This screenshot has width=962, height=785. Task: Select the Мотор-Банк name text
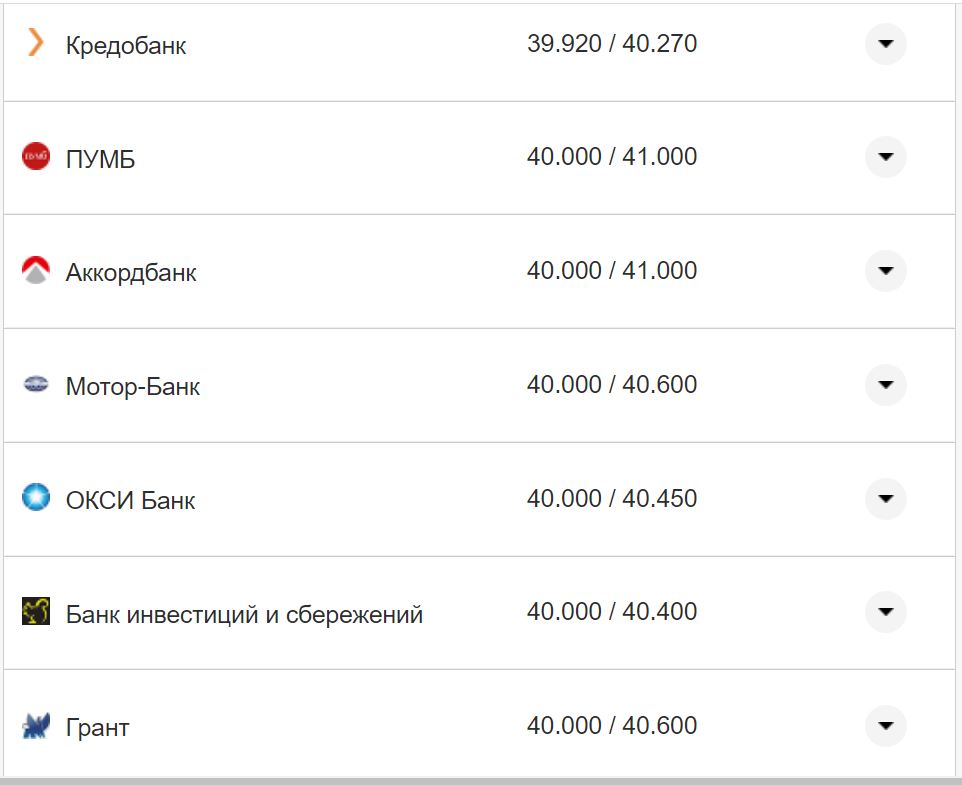pyautogui.click(x=133, y=387)
